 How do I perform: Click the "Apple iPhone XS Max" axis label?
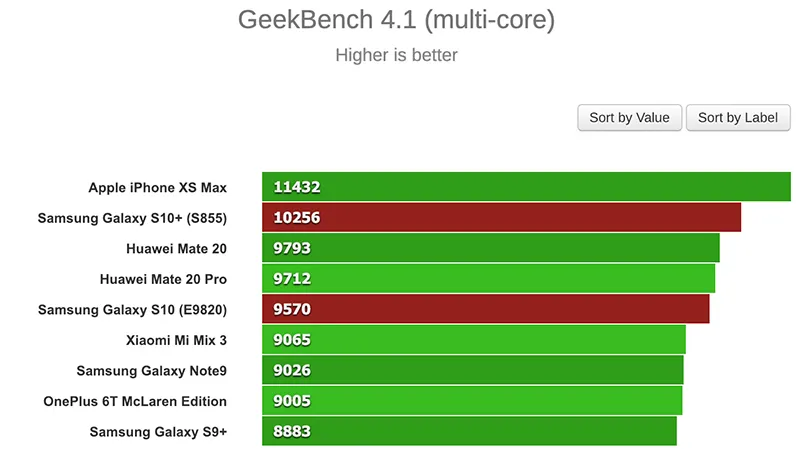point(157,187)
